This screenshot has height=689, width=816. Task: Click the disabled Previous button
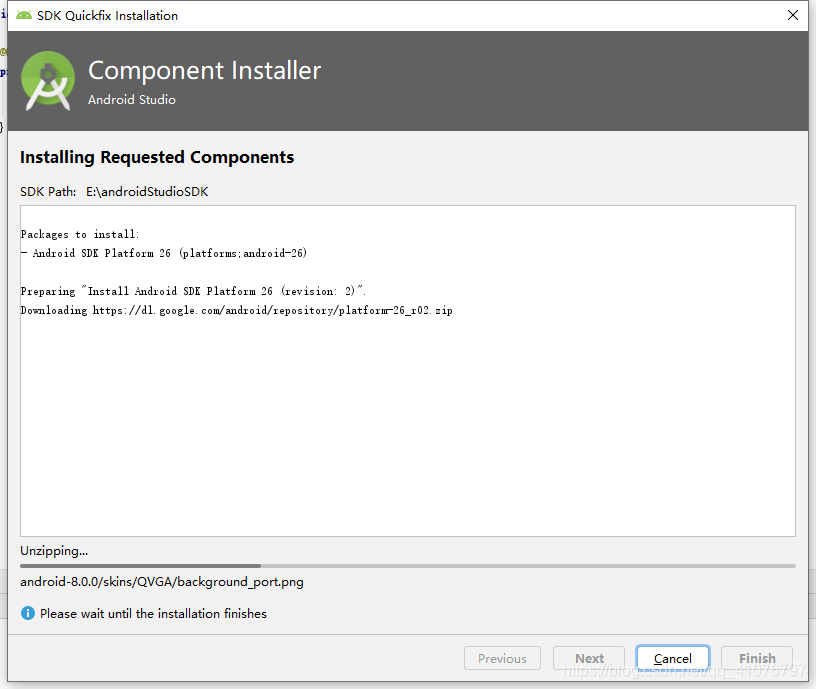point(502,658)
